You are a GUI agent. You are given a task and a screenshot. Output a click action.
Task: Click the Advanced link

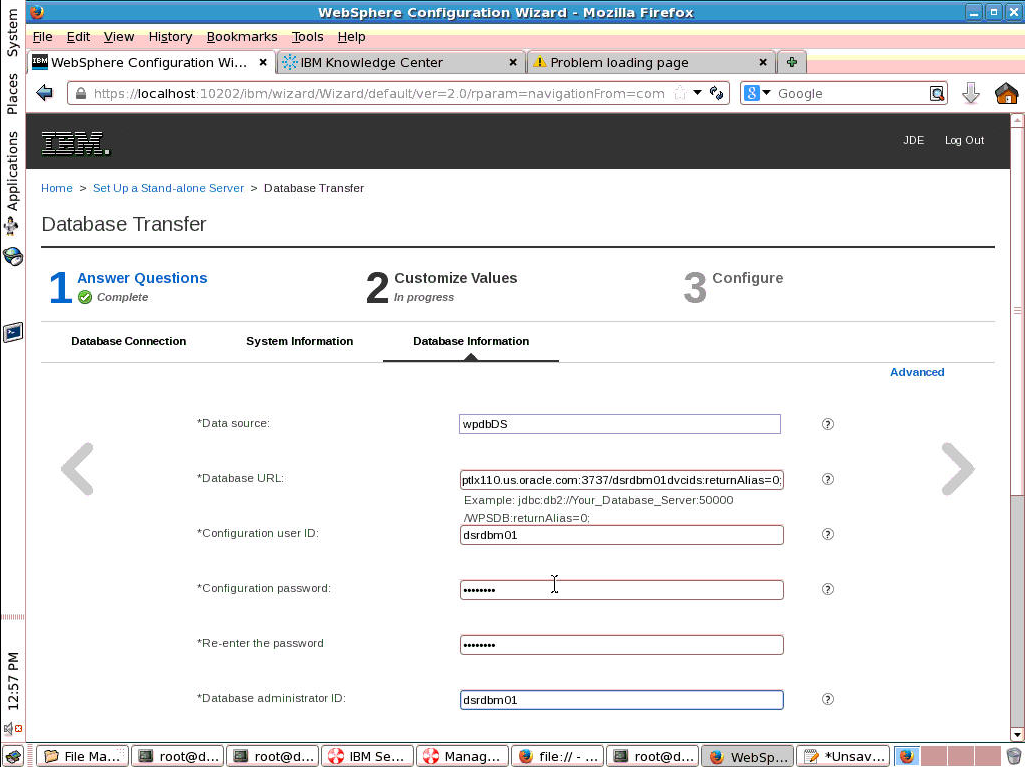point(916,372)
